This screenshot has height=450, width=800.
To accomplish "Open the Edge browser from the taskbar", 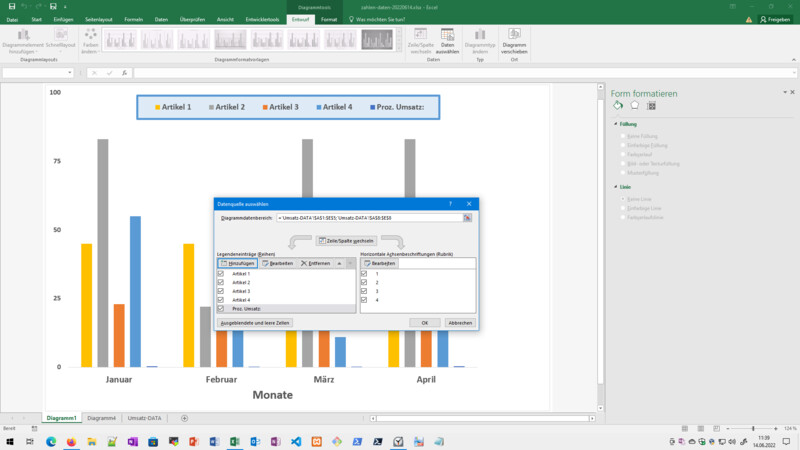I will tap(51, 442).
